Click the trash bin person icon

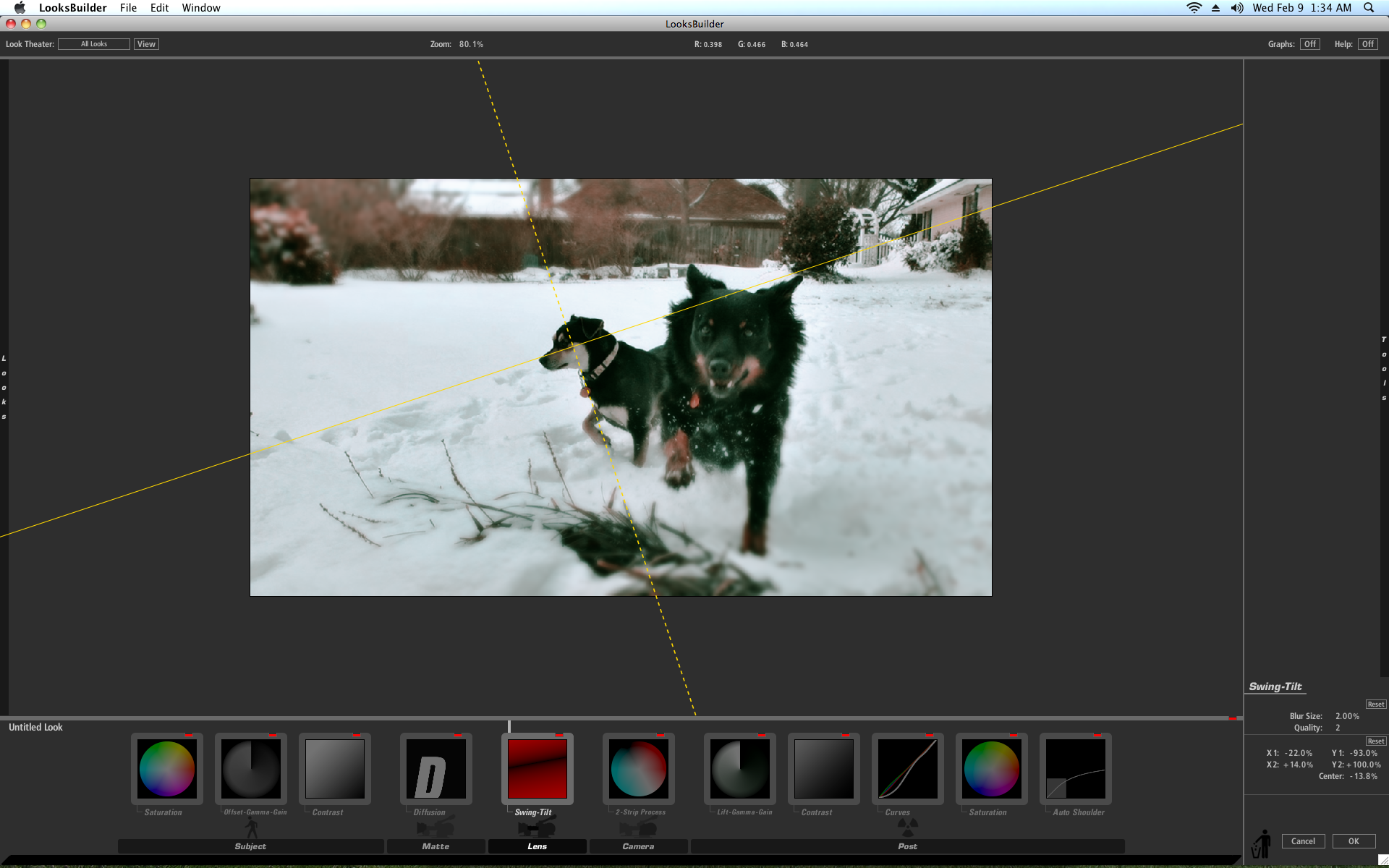(x=1262, y=843)
